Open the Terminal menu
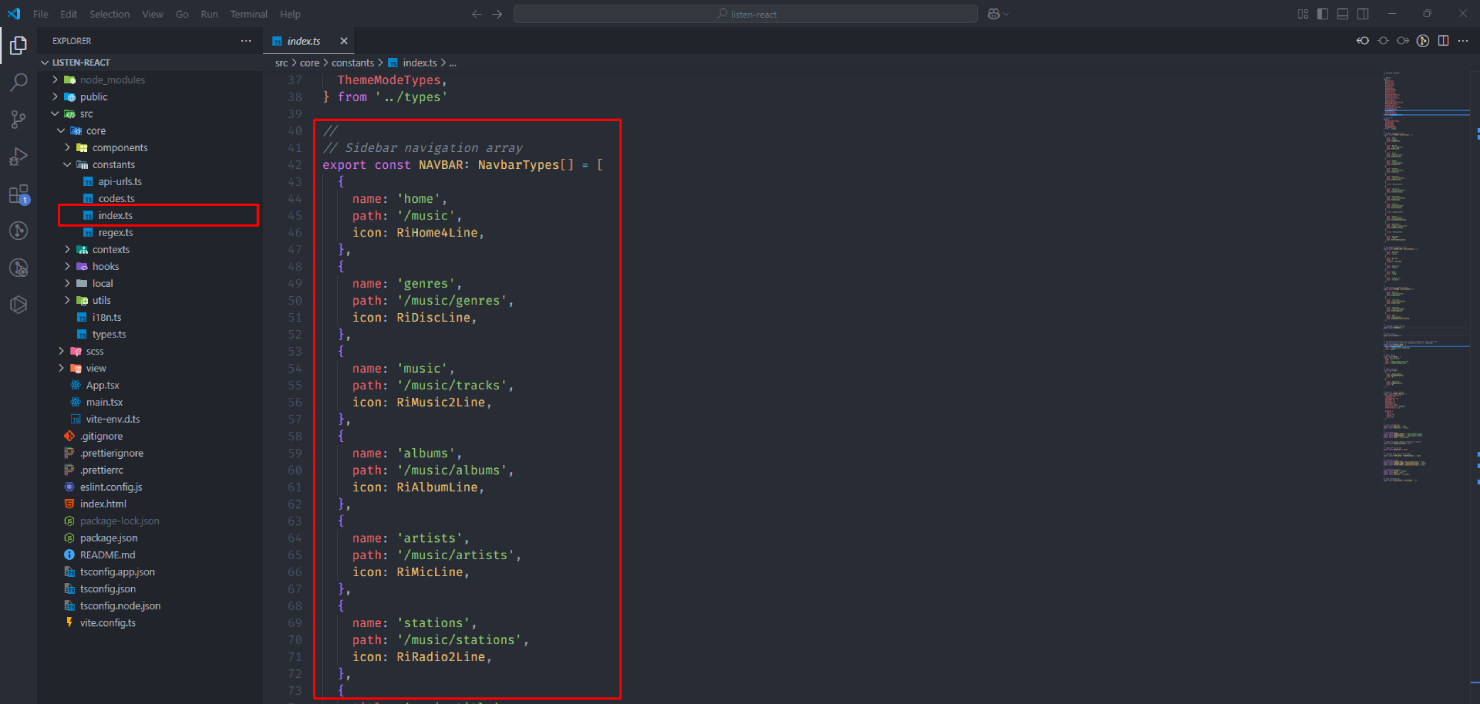Viewport: 1480px width, 704px height. pyautogui.click(x=250, y=14)
